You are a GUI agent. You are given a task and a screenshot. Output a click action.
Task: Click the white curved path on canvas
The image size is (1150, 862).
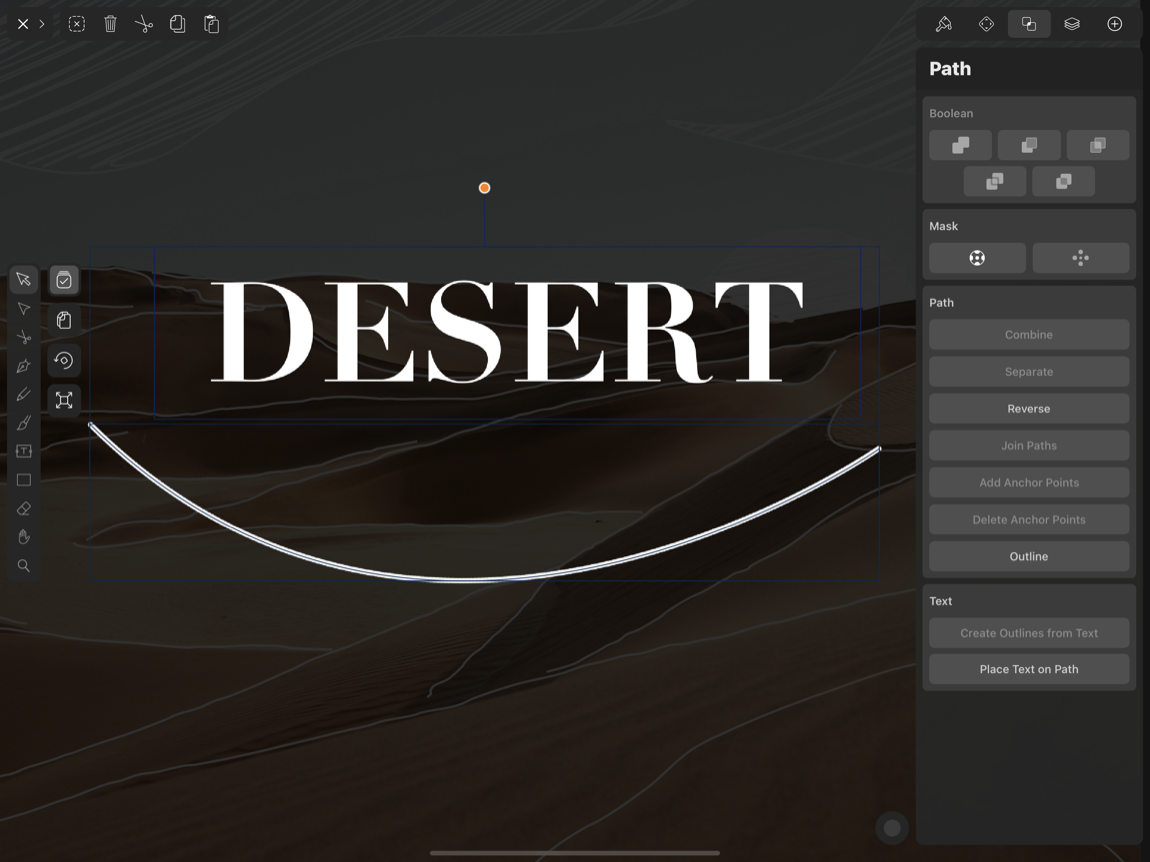coord(469,579)
